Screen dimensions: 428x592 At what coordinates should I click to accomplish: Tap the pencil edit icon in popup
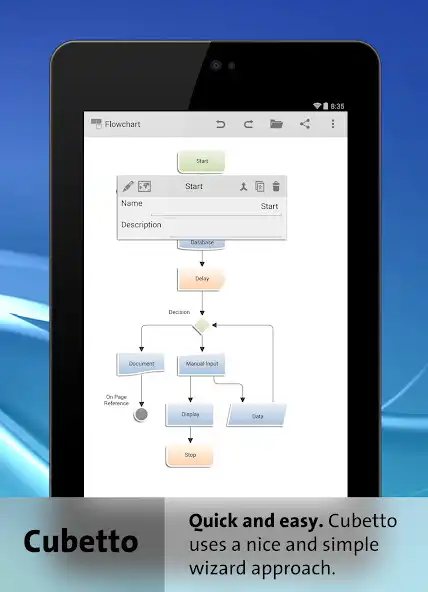point(128,186)
